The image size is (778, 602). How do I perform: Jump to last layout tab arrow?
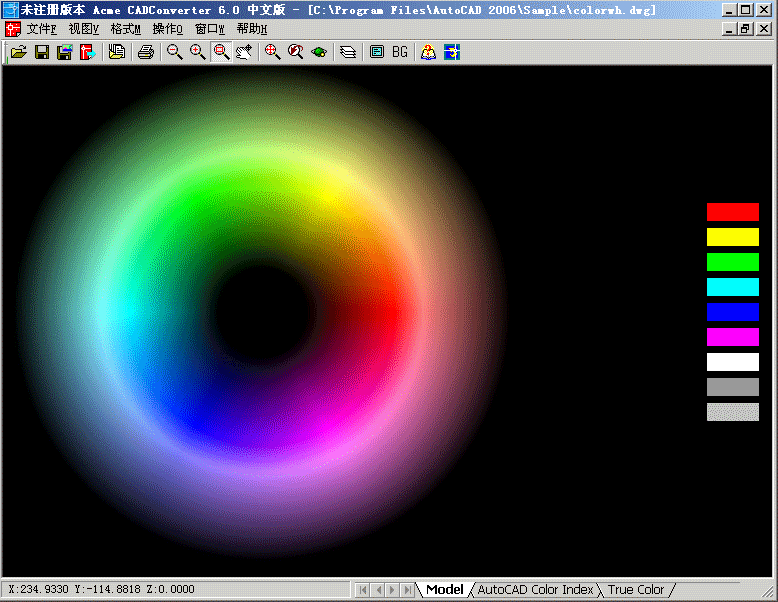pos(407,590)
